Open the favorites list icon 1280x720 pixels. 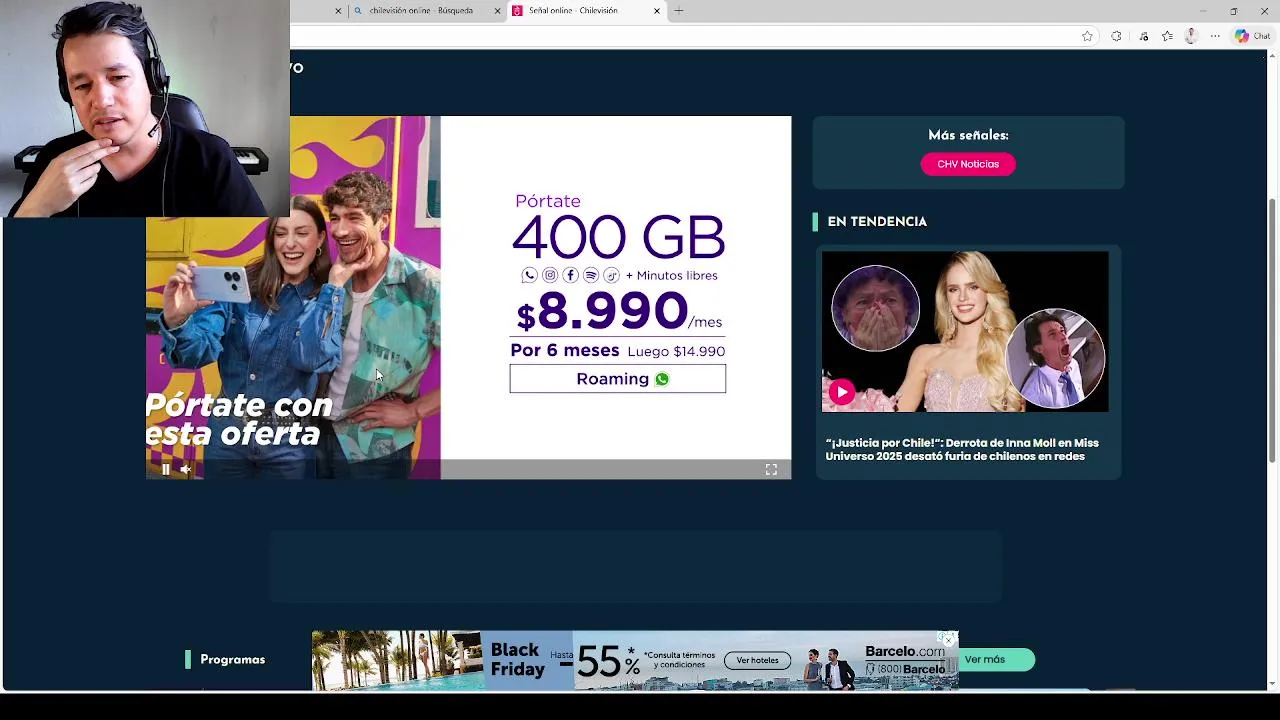1167,36
